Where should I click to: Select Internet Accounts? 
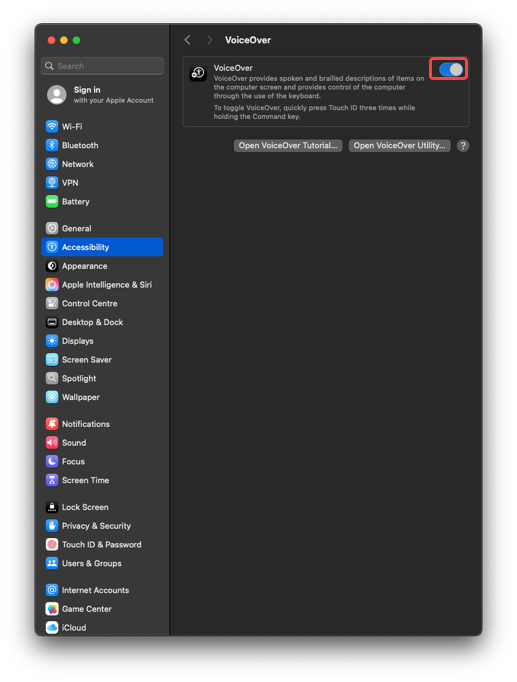coord(102,590)
